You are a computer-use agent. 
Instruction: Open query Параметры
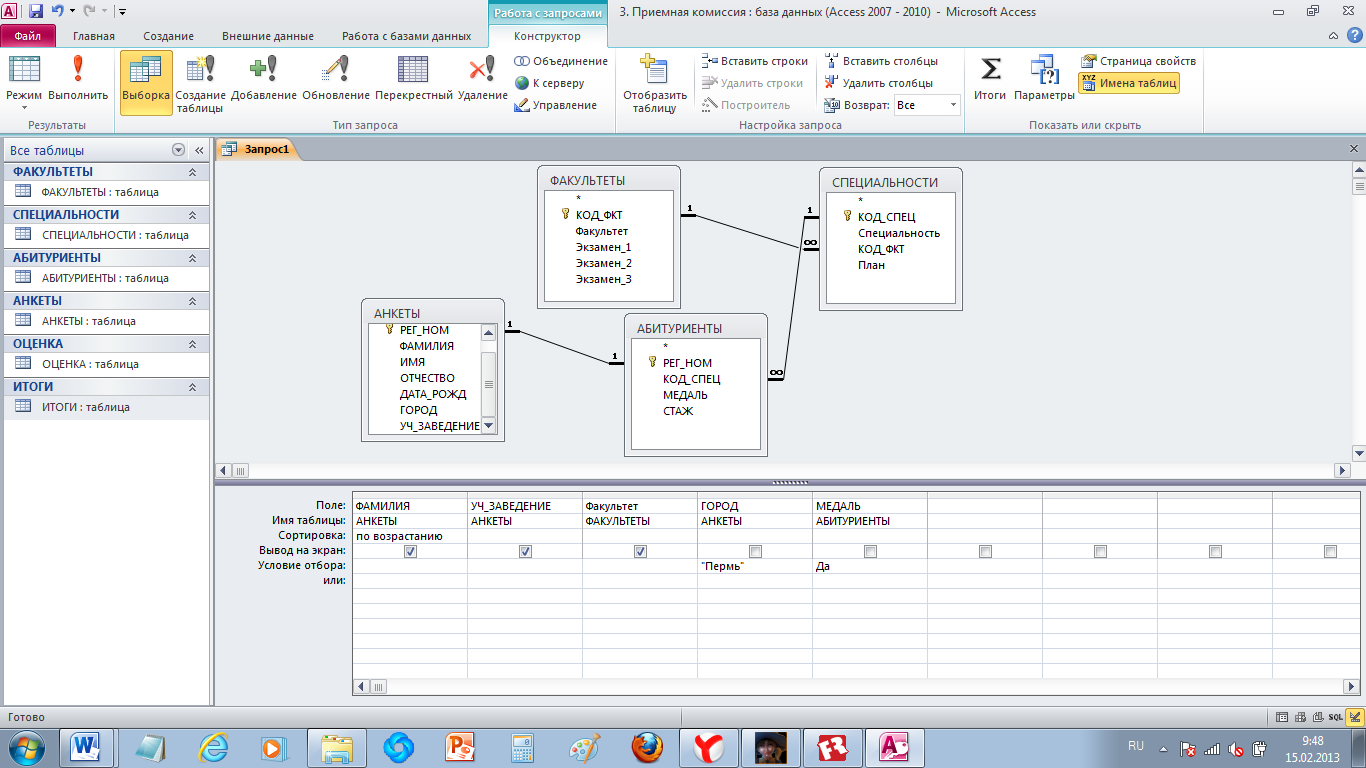click(1044, 79)
